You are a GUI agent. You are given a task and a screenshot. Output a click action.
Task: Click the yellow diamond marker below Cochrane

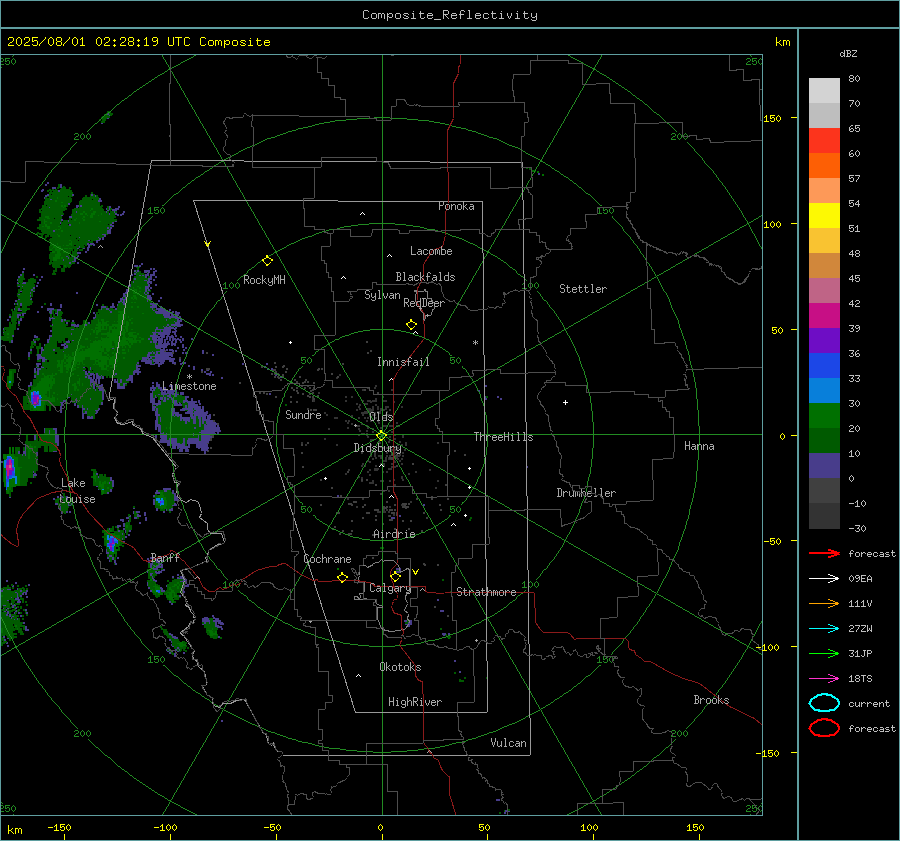click(x=342, y=577)
